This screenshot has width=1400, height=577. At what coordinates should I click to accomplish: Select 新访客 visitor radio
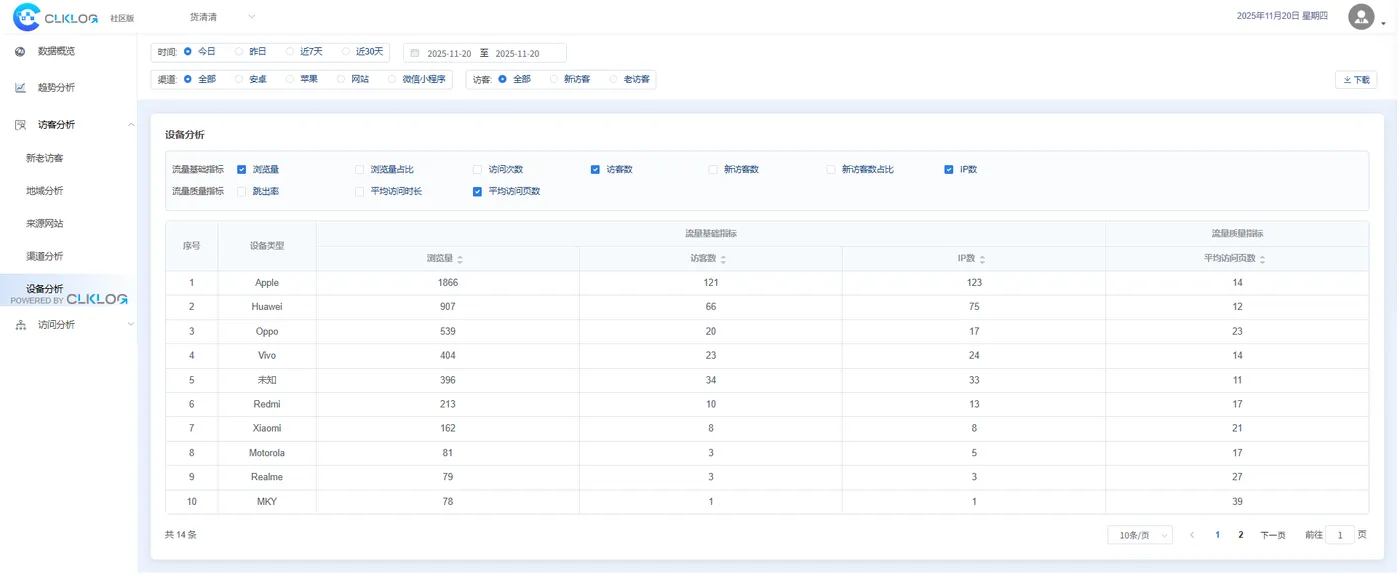(x=554, y=79)
